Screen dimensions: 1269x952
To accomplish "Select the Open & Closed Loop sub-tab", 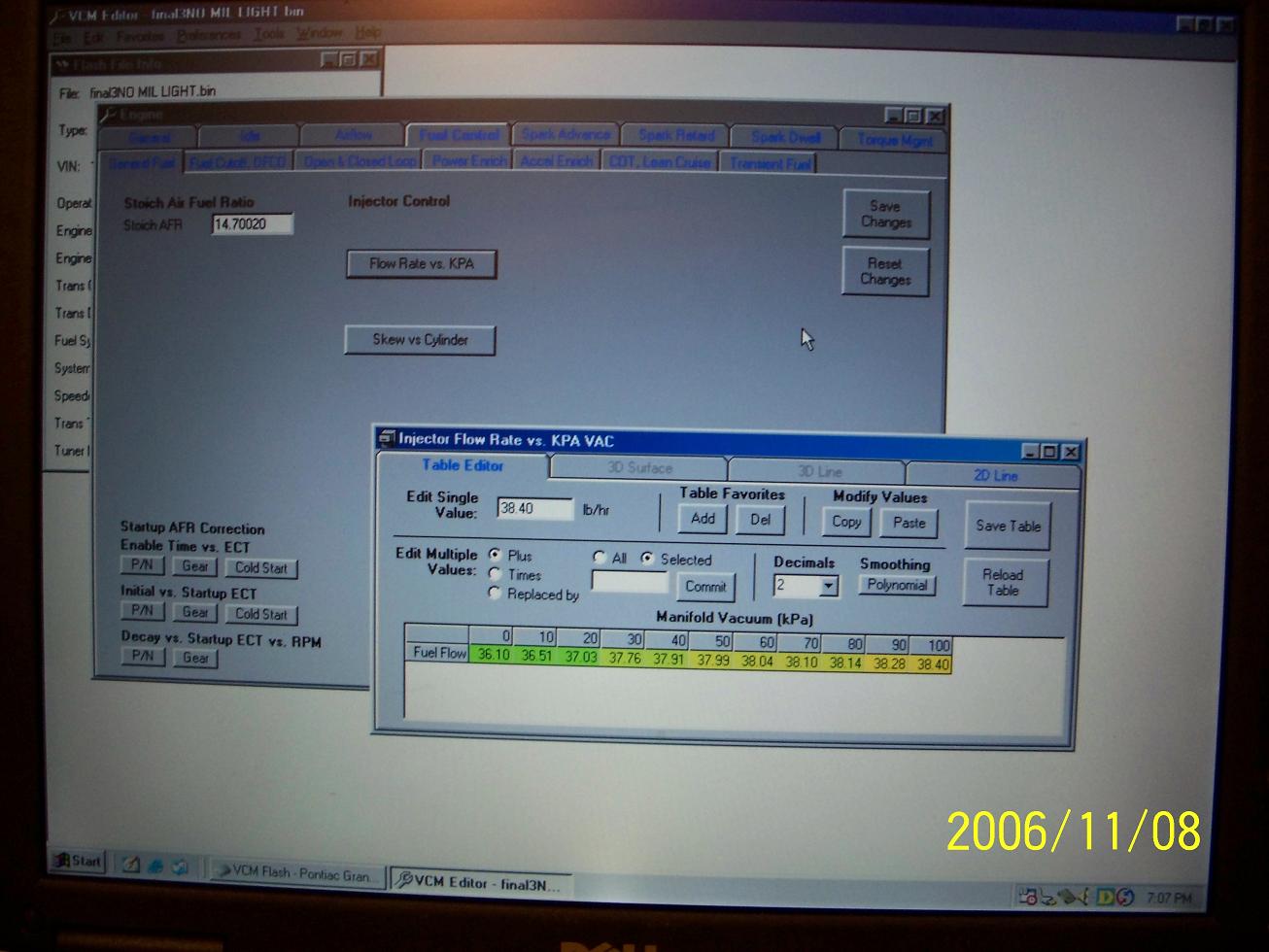I will [x=359, y=161].
